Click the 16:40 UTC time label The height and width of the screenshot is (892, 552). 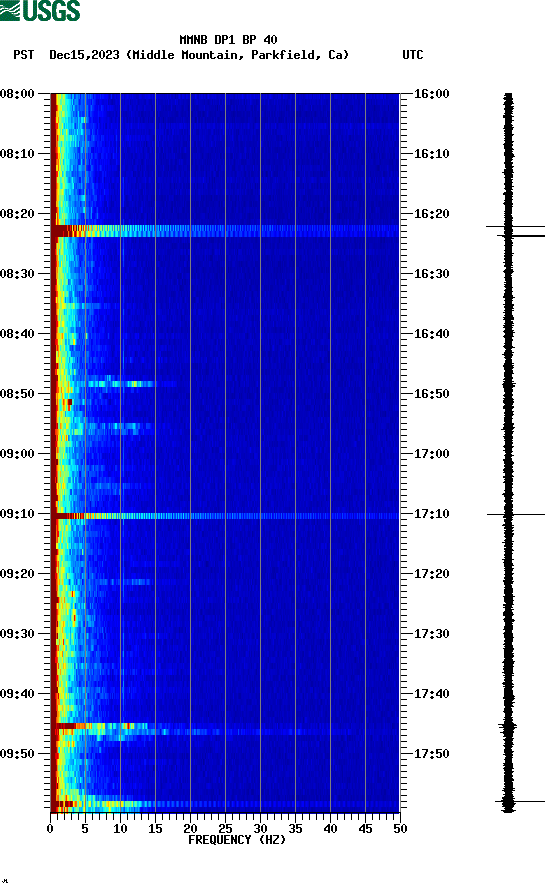point(431,333)
